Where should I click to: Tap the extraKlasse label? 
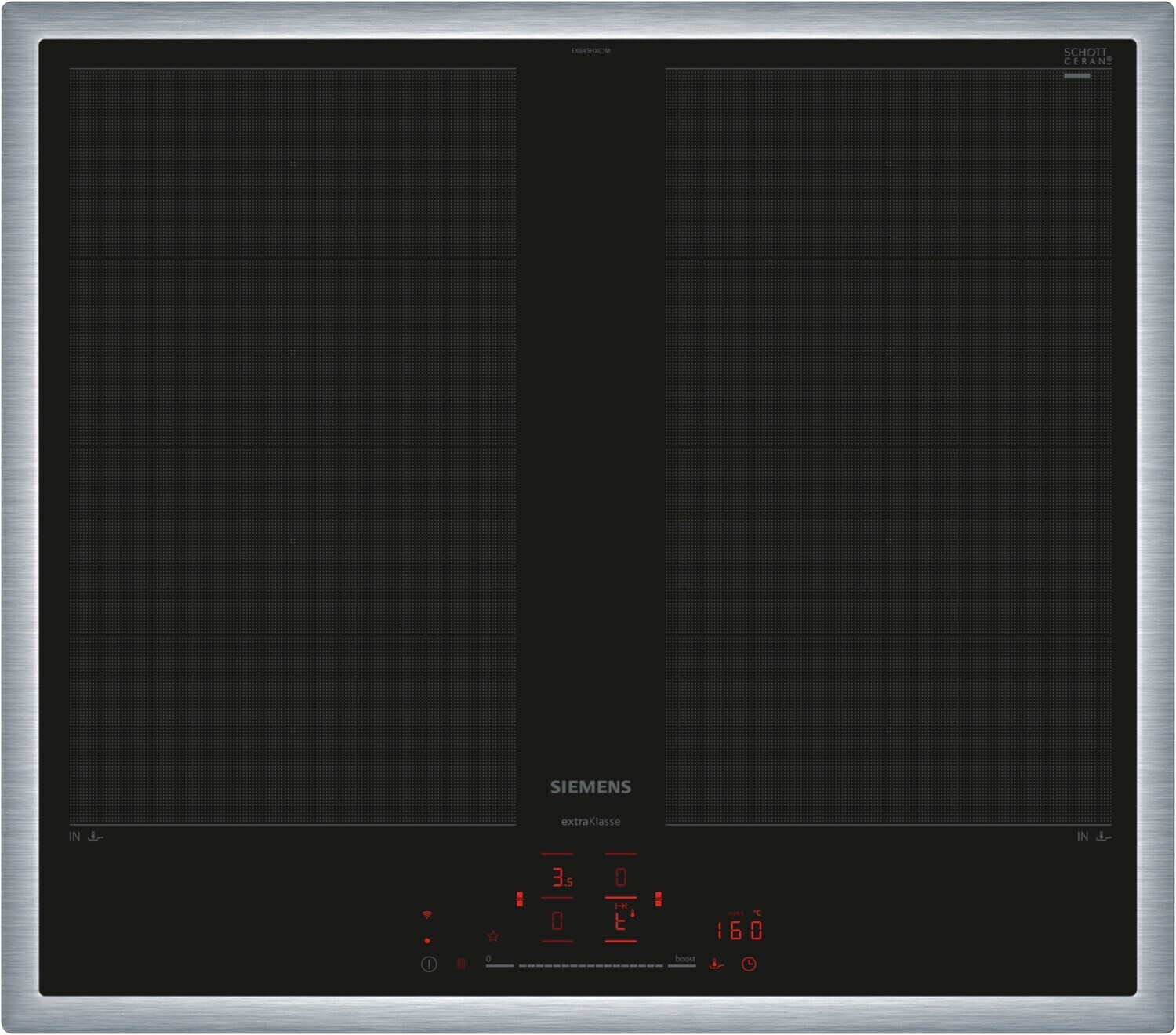coord(590,822)
